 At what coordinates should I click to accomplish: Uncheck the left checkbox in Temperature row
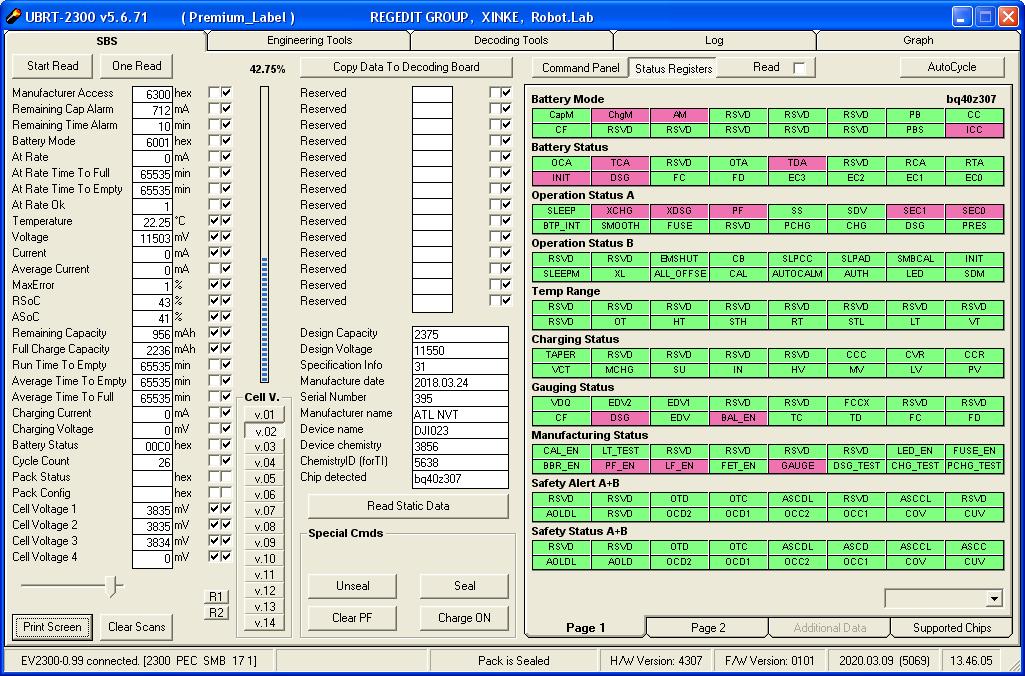[214, 221]
